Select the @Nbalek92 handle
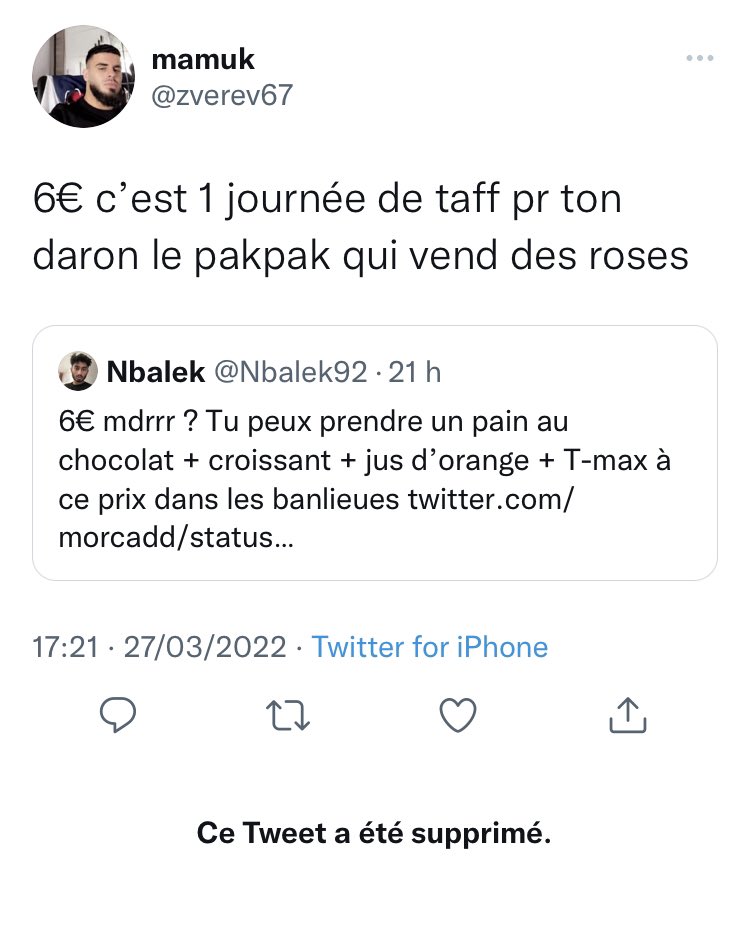This screenshot has height=941, width=750. pyautogui.click(x=290, y=372)
